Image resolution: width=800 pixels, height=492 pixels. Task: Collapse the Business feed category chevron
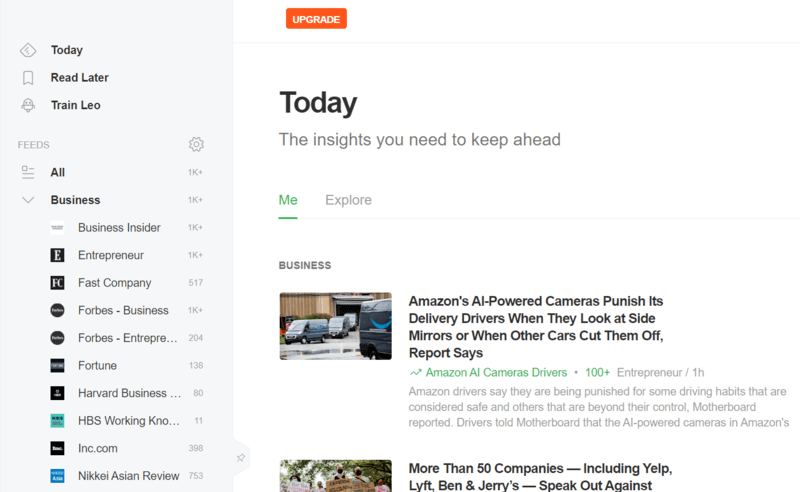pyautogui.click(x=28, y=200)
